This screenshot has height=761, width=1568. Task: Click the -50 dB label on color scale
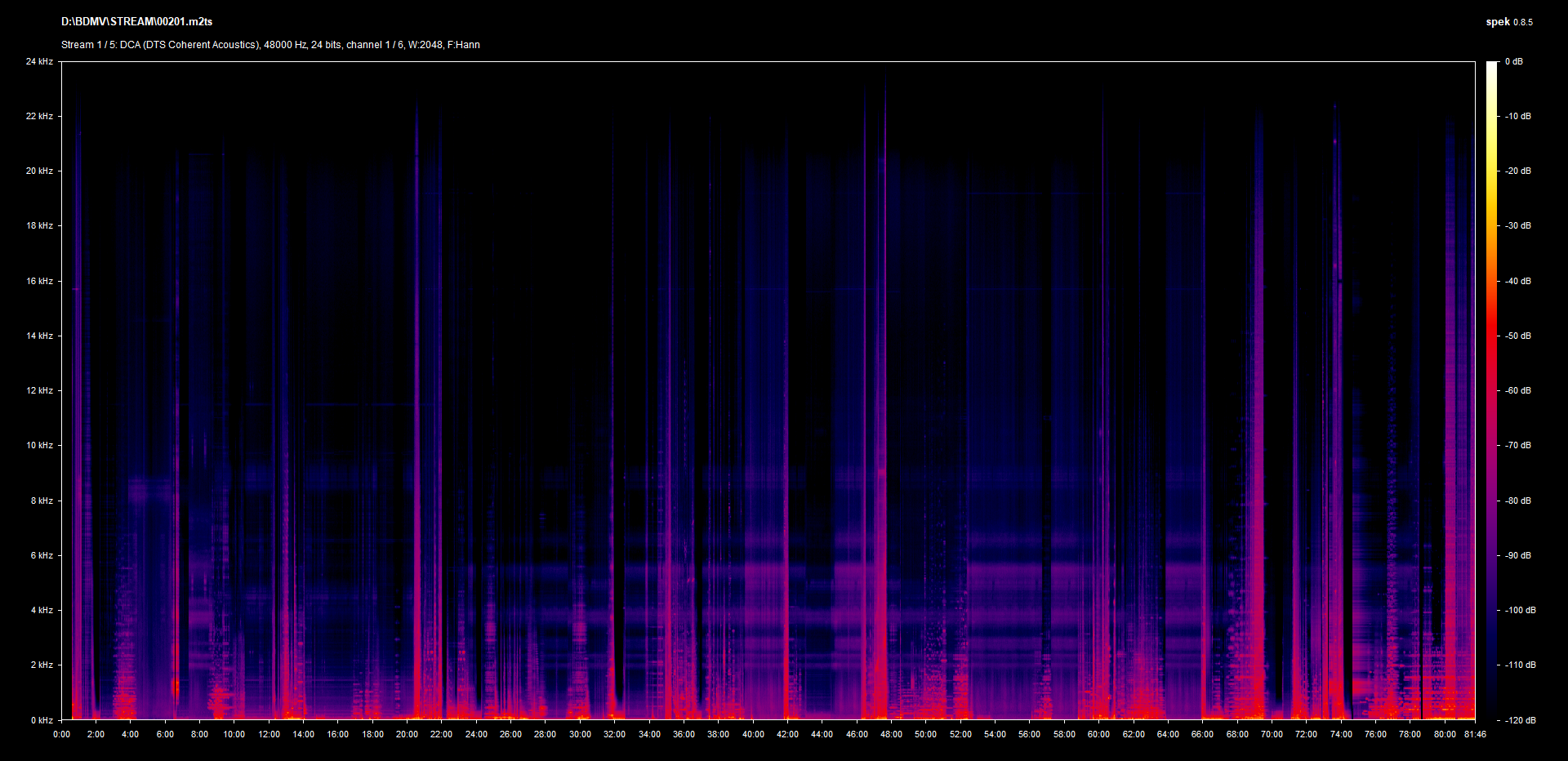tap(1517, 336)
